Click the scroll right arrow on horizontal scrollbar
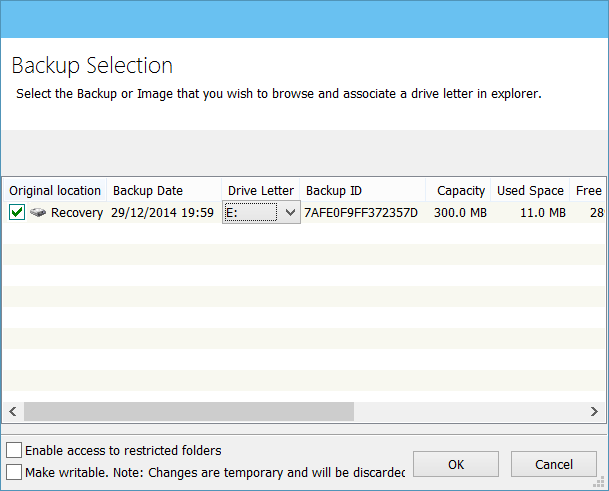The height and width of the screenshot is (491, 609). point(595,411)
